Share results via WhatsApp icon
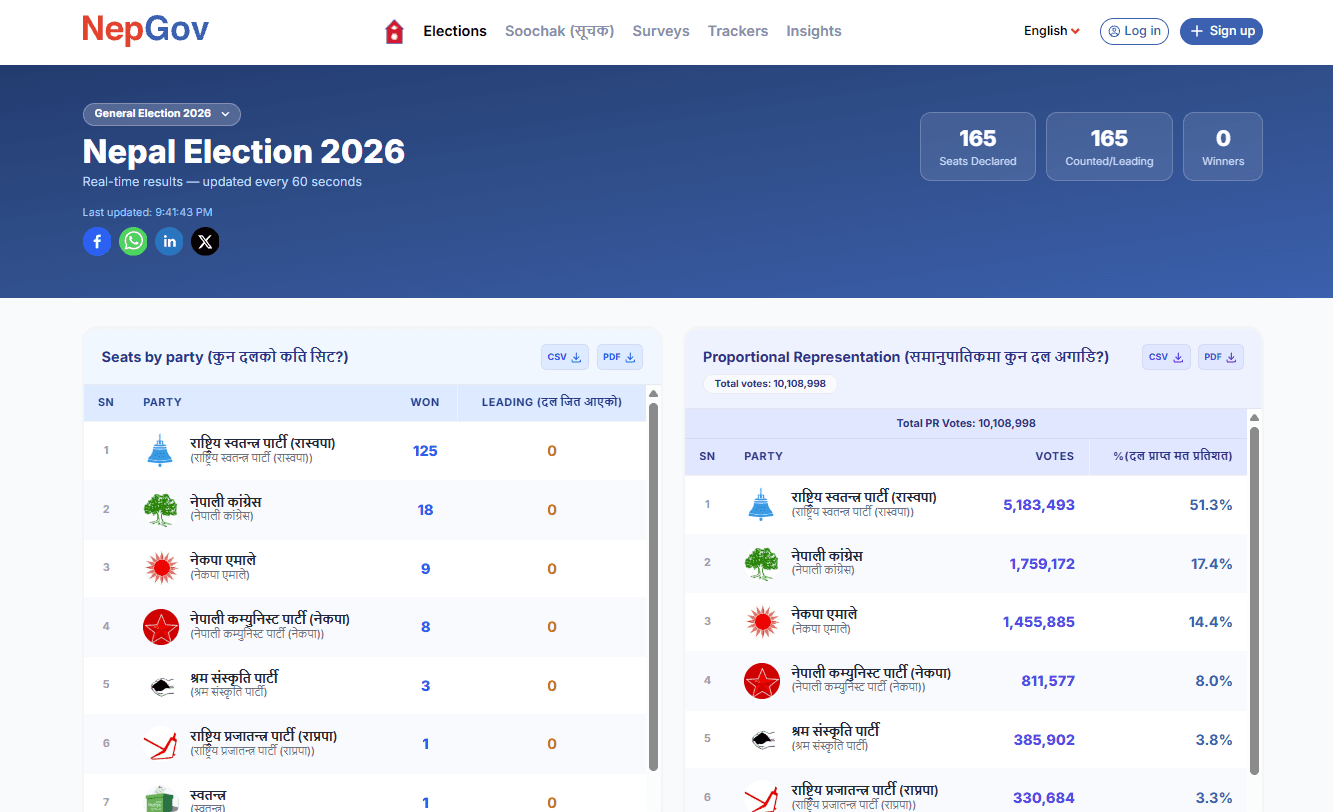1333x812 pixels. click(x=133, y=241)
